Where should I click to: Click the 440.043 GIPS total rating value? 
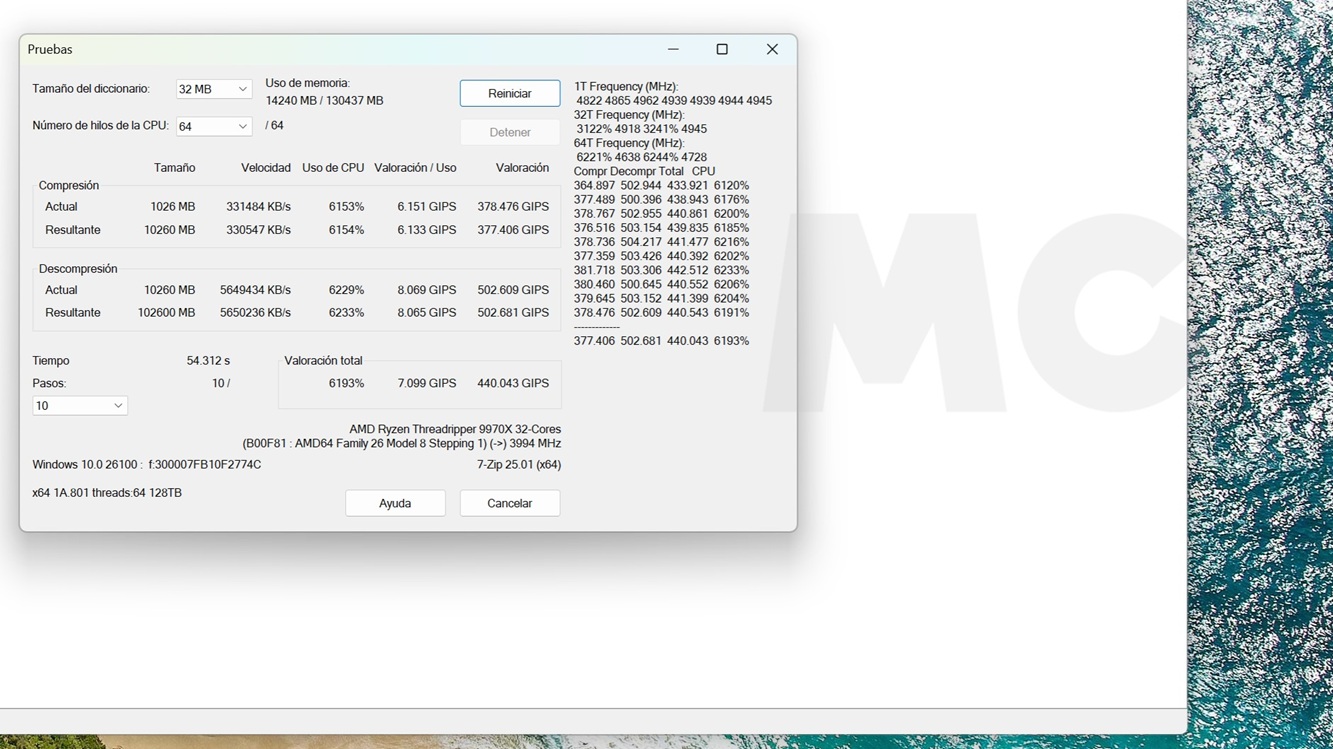click(x=512, y=383)
